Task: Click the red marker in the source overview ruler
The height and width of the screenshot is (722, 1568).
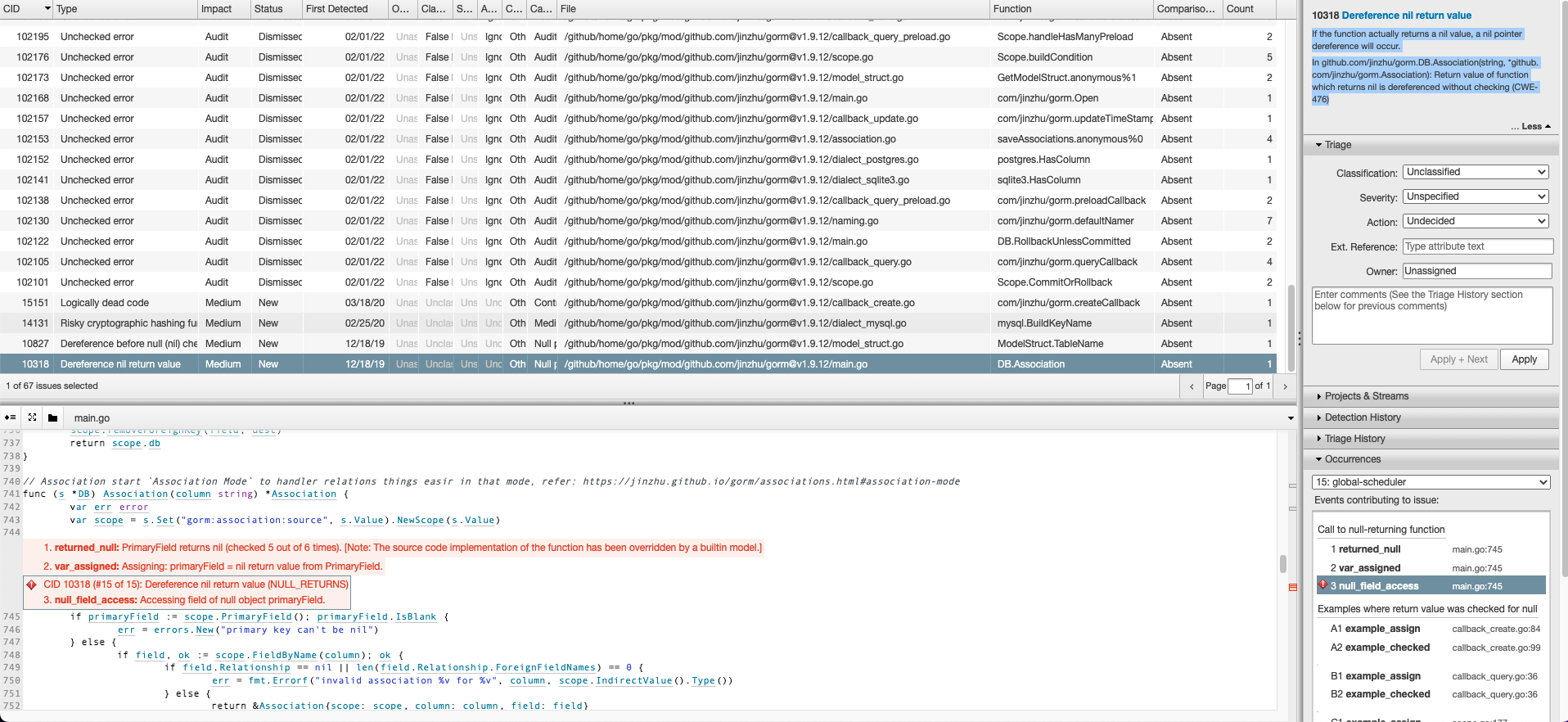Action: click(x=1293, y=587)
